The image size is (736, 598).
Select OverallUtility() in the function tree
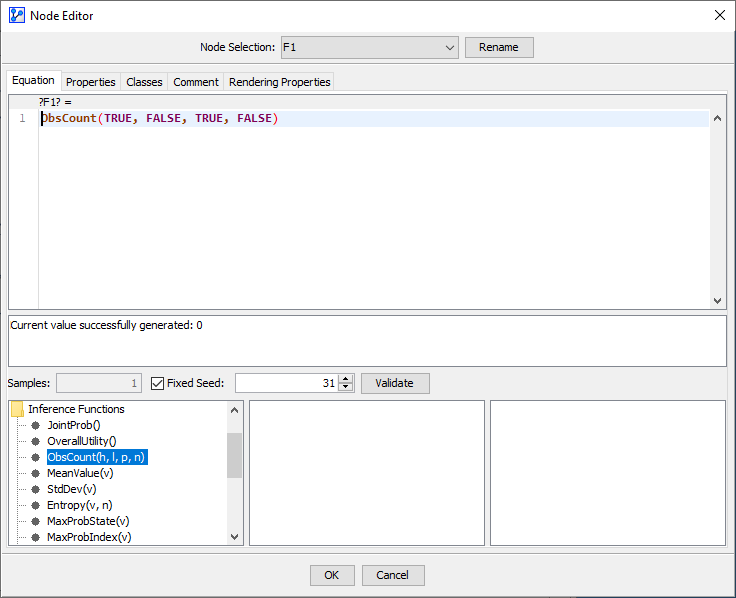(x=82, y=441)
